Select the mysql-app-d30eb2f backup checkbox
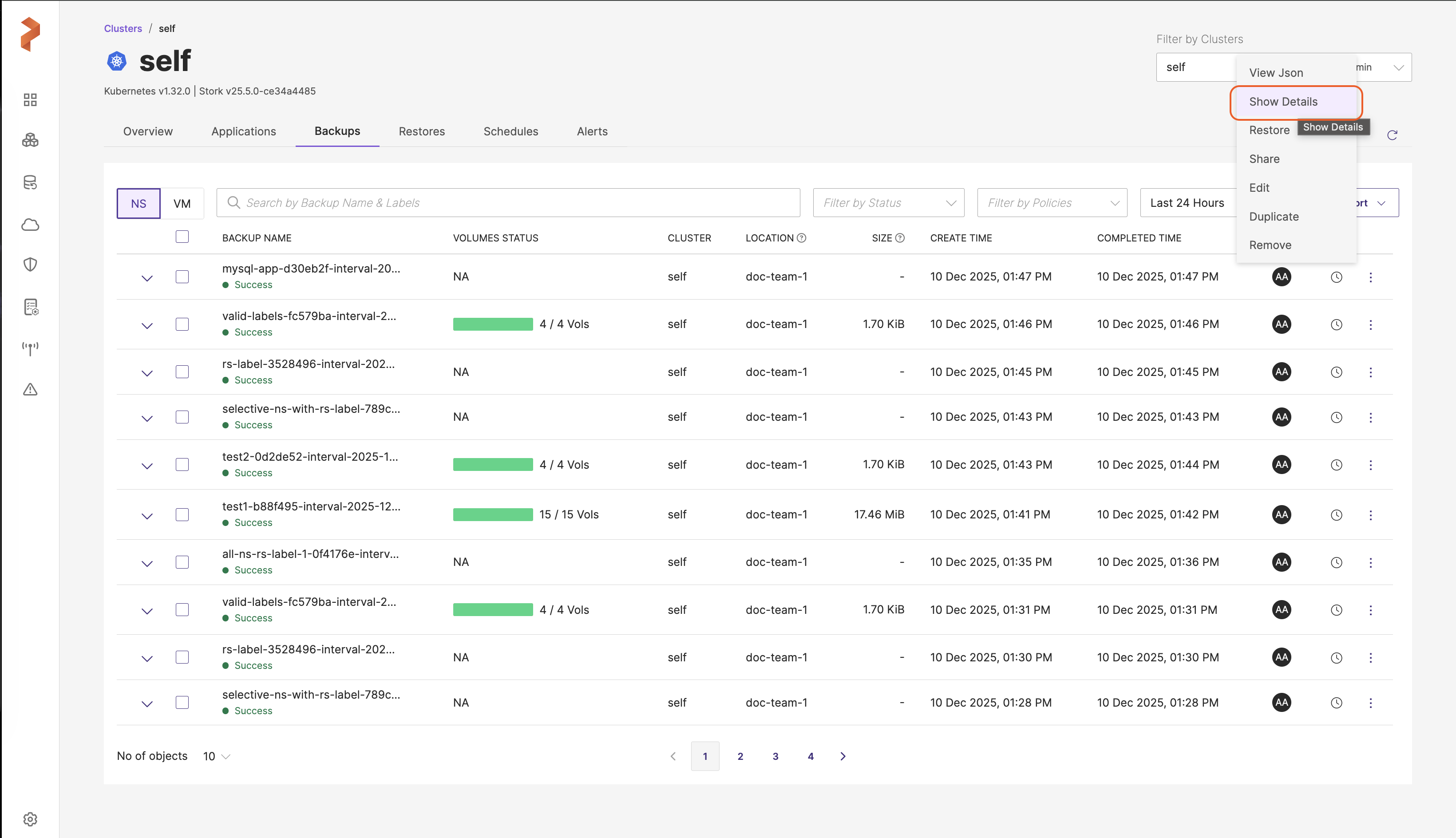The image size is (1456, 838). pos(182,277)
